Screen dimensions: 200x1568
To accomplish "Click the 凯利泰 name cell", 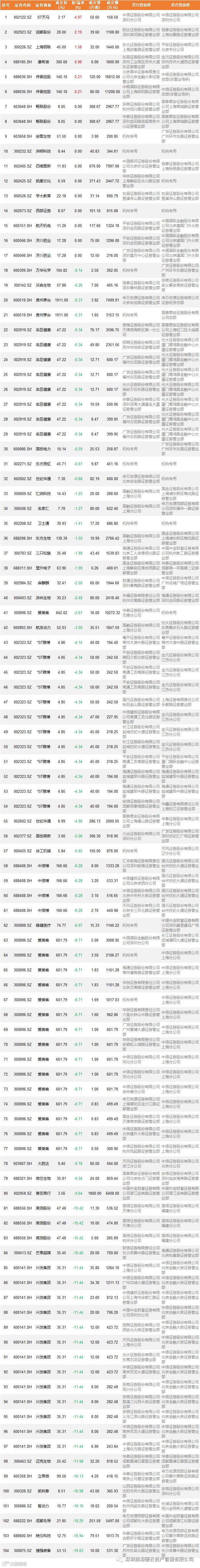I will pos(43,1491).
